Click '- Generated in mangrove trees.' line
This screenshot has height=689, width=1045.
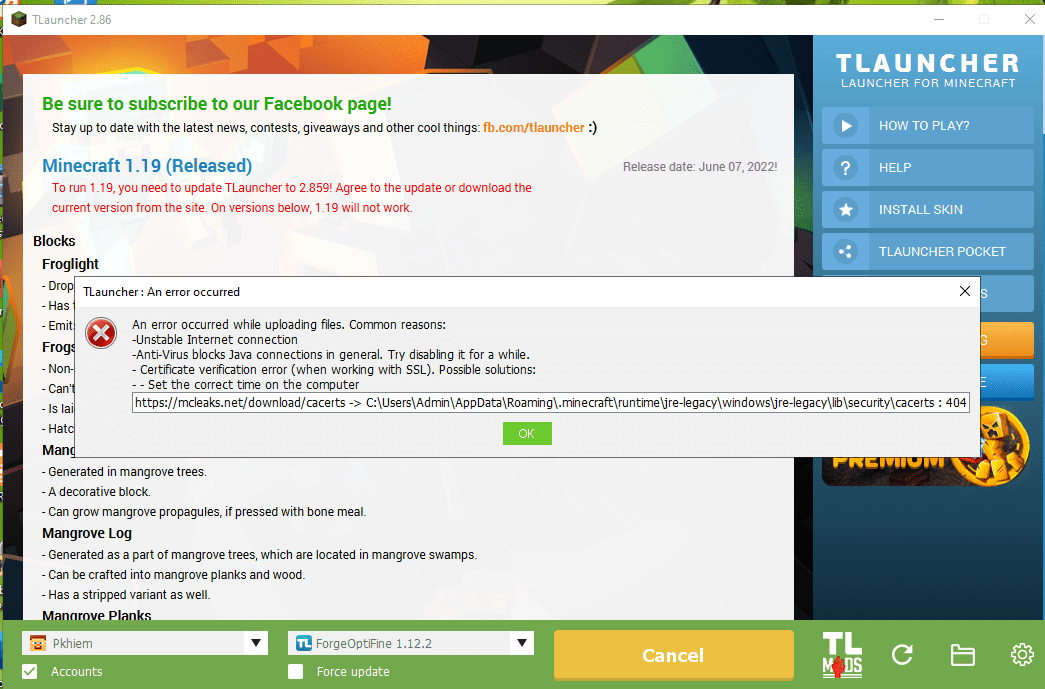pyautogui.click(x=125, y=472)
